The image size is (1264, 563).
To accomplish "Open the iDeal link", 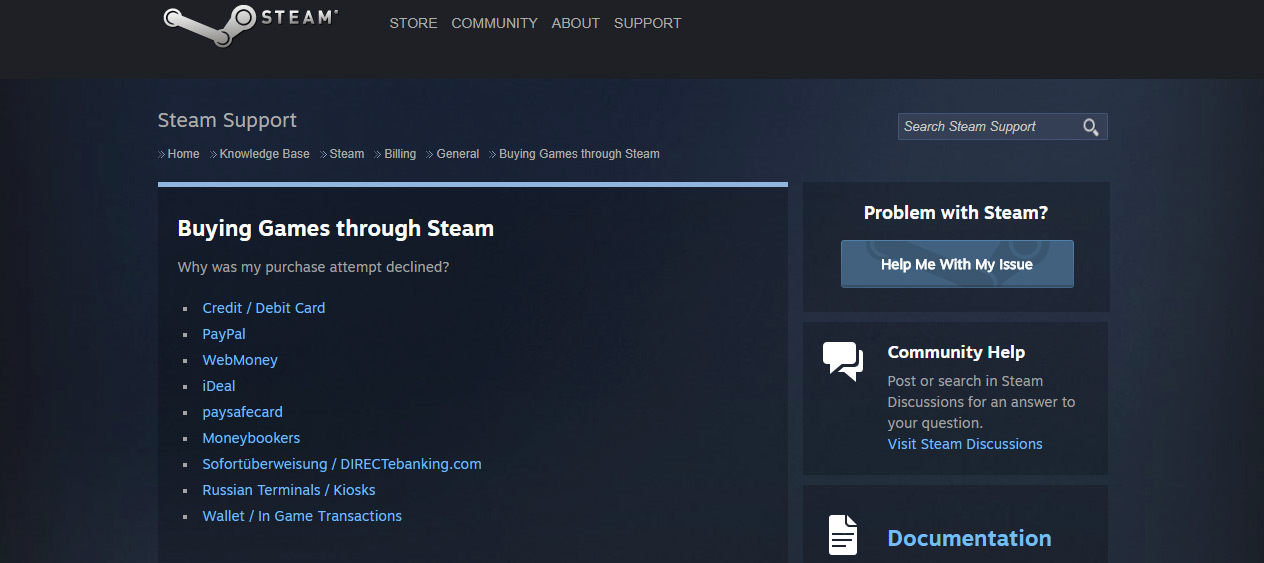I will point(219,386).
